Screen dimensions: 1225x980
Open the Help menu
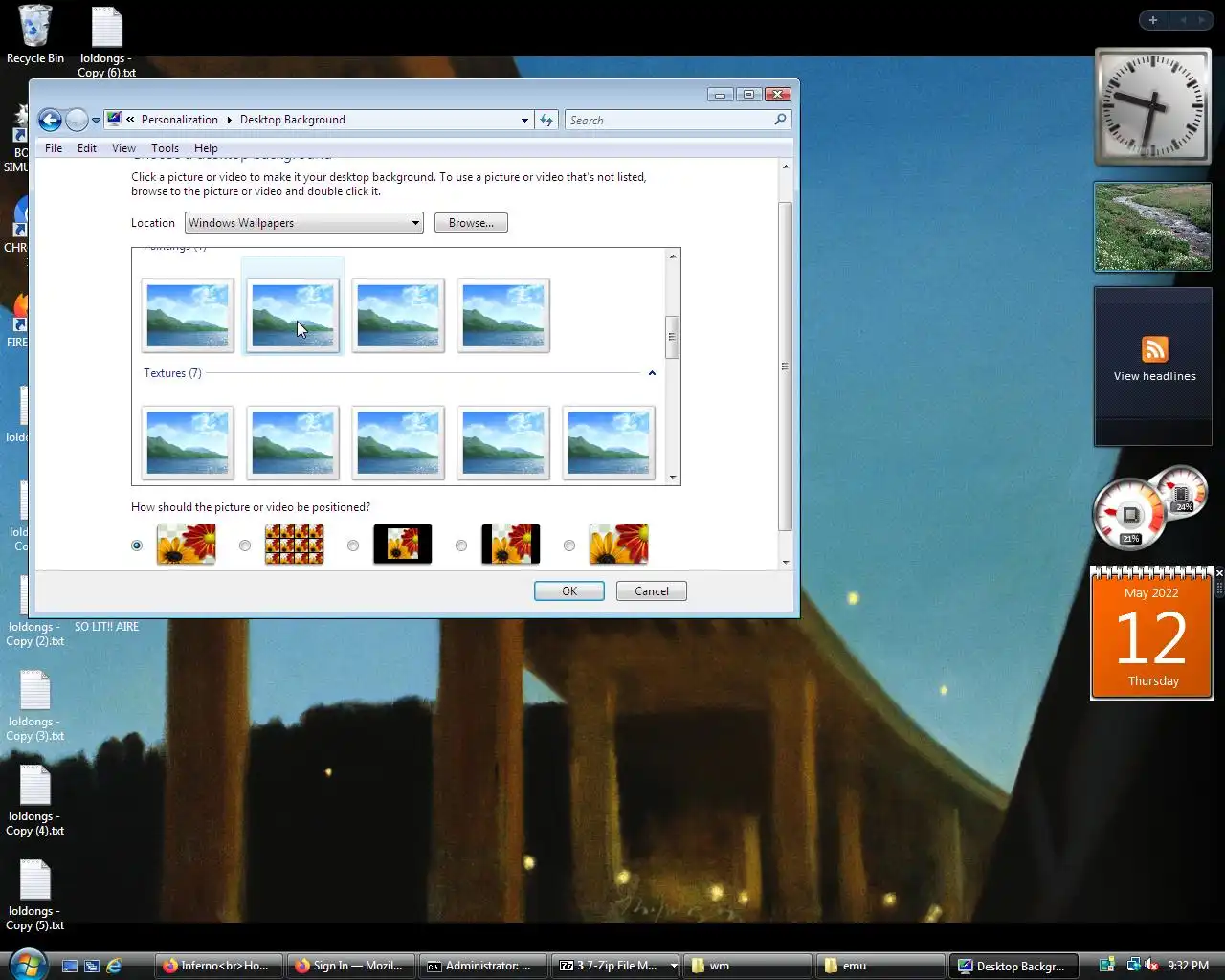pos(206,148)
